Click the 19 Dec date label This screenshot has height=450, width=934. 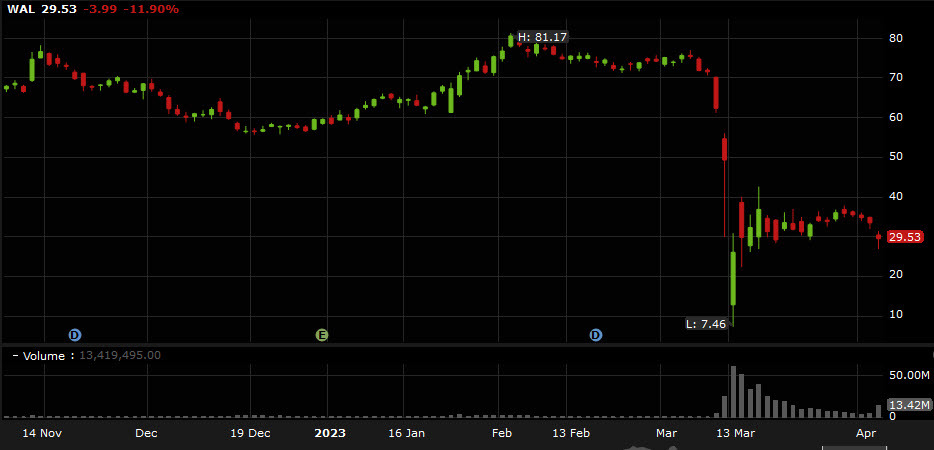tap(250, 433)
